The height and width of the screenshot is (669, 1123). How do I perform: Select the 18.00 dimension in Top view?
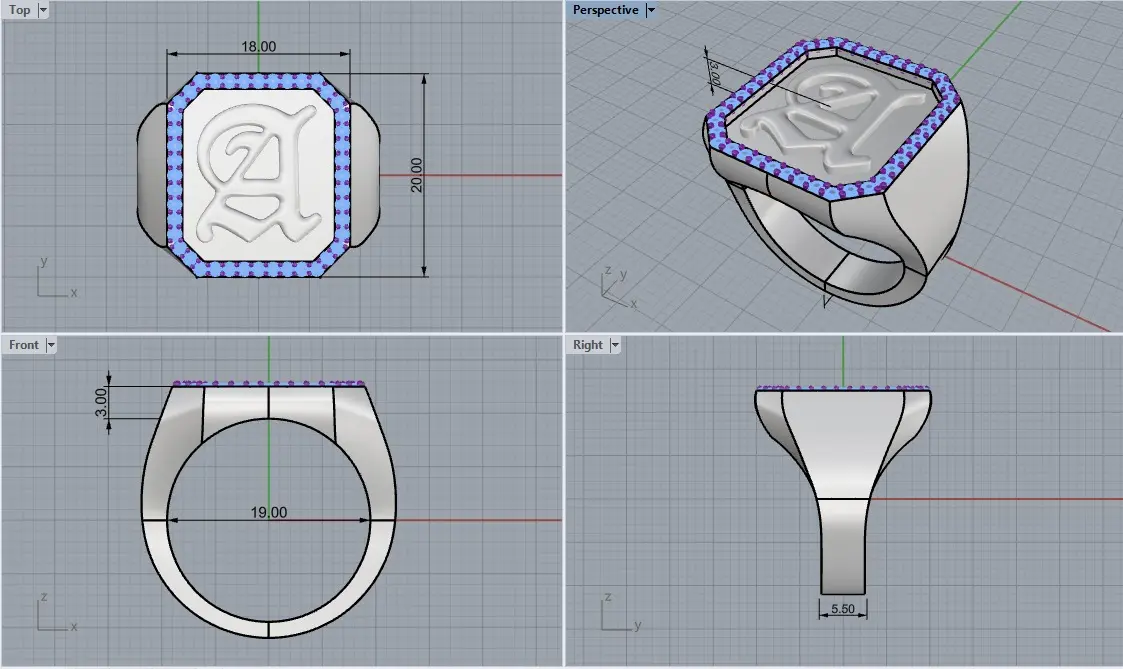tap(259, 47)
